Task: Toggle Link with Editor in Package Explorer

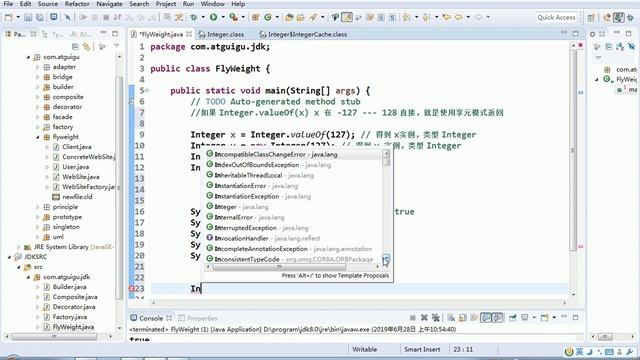Action: coord(86,47)
